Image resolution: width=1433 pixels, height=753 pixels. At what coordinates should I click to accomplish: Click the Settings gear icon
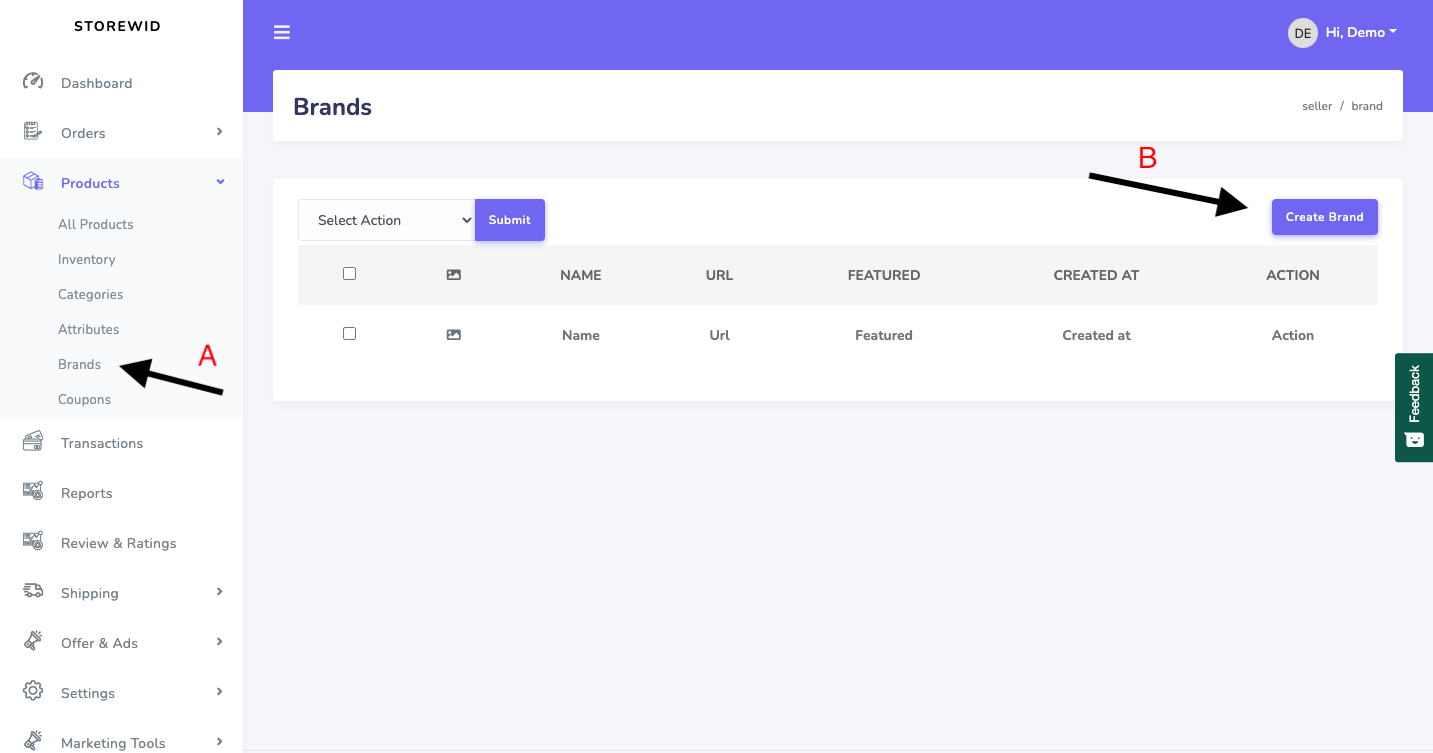(x=33, y=692)
